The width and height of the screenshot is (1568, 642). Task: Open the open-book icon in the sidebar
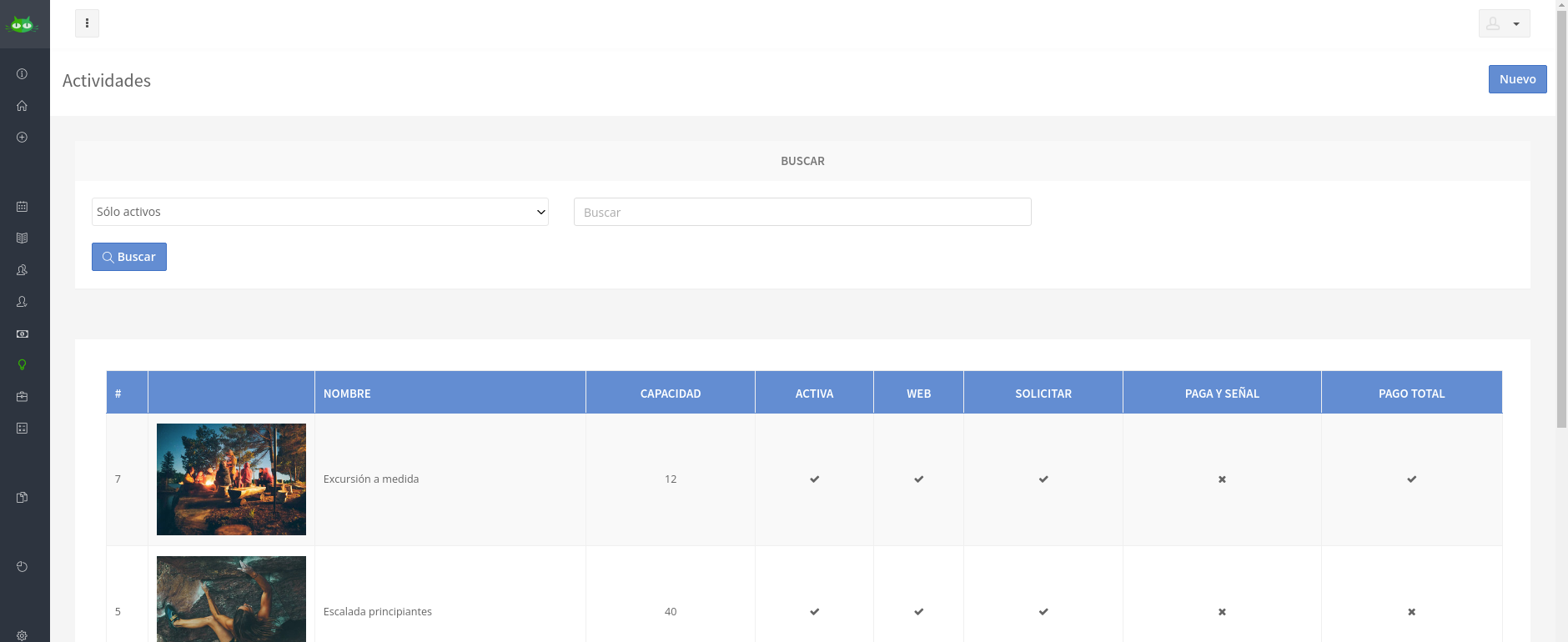(22, 238)
